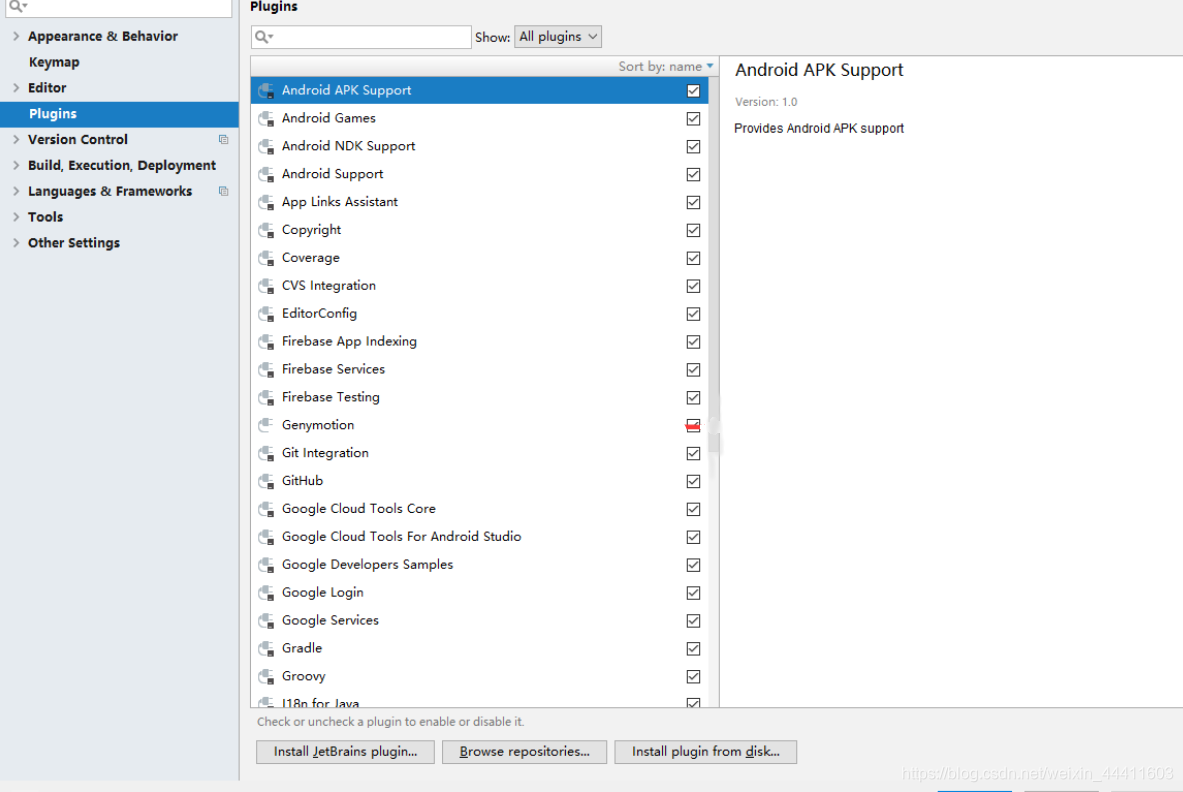Expand the Editor settings node

pos(16,87)
